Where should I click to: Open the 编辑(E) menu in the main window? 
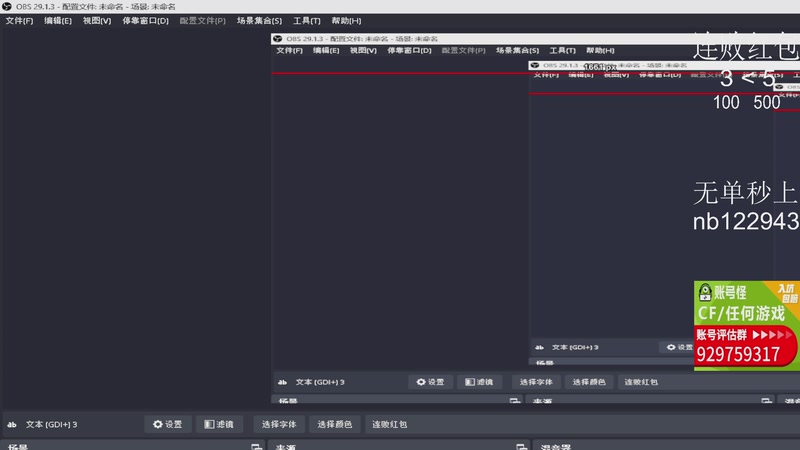(x=58, y=21)
